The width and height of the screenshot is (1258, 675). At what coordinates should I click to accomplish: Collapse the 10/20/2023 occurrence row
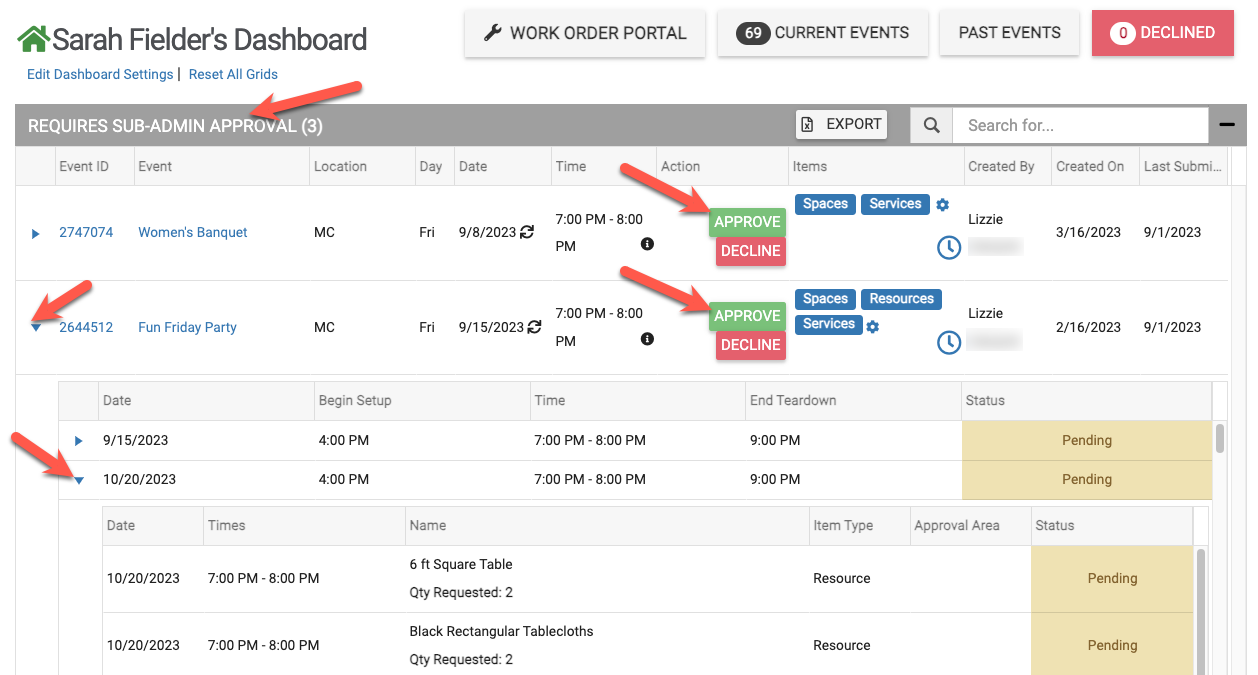click(x=79, y=480)
